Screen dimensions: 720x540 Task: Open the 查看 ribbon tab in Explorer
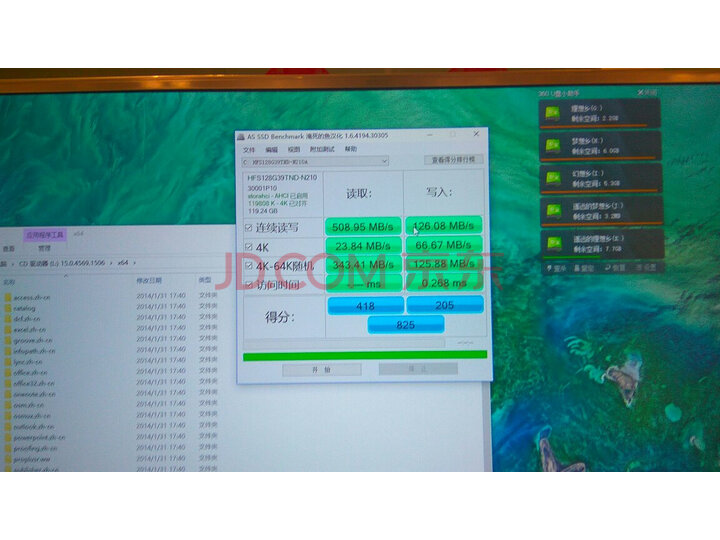click(9, 248)
